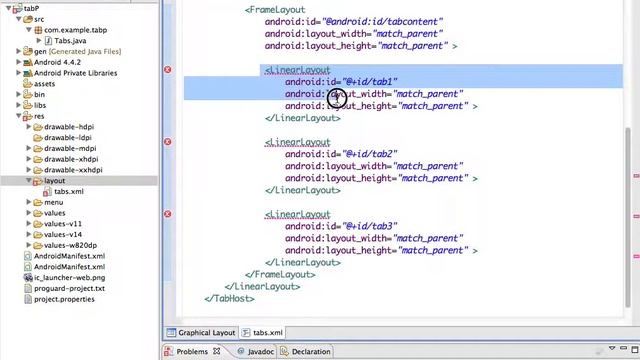Click the Tabs.java file icon
Image resolution: width=640 pixels, height=360 pixels.
[48, 40]
